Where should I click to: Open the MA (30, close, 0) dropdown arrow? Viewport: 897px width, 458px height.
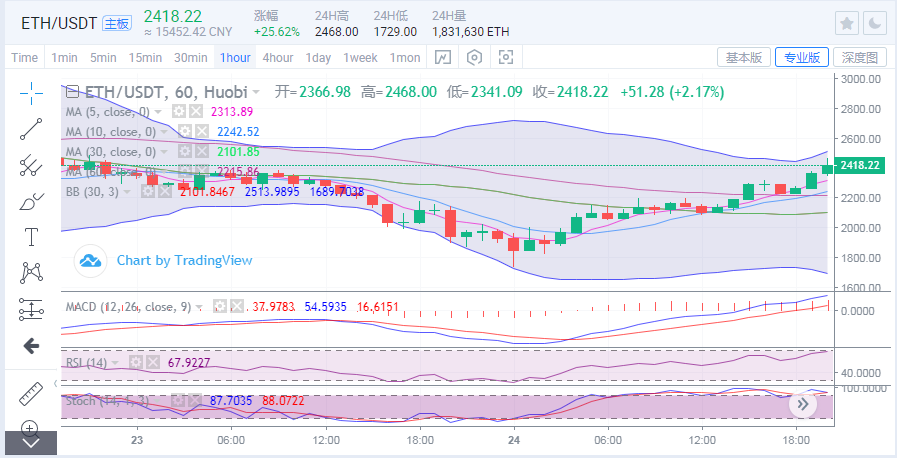click(165, 152)
